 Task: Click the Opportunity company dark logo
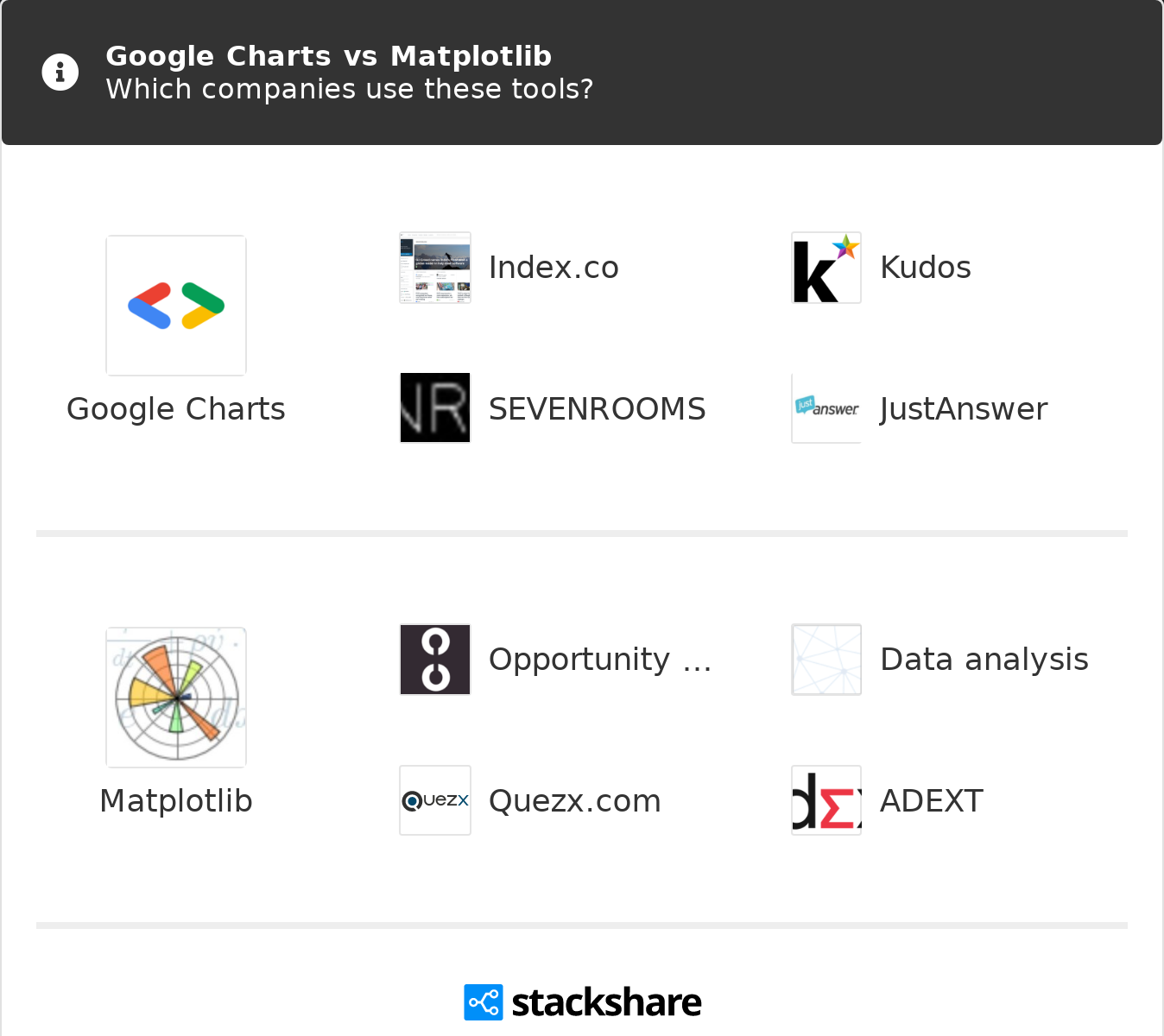[435, 660]
